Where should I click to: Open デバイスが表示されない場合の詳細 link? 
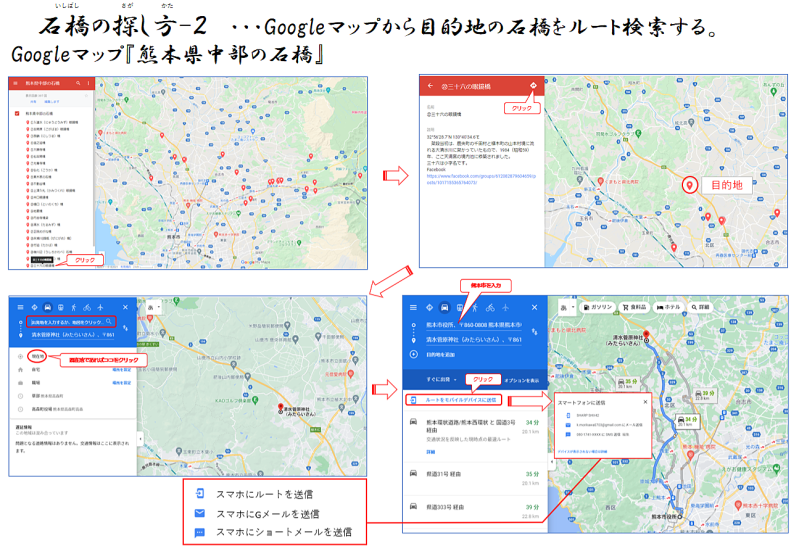582,452
